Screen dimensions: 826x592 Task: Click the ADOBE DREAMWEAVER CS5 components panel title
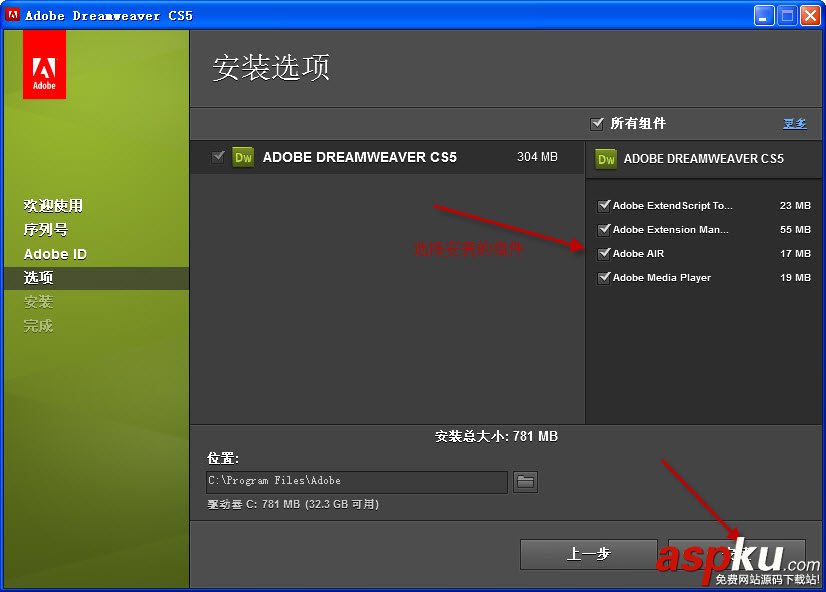click(703, 159)
